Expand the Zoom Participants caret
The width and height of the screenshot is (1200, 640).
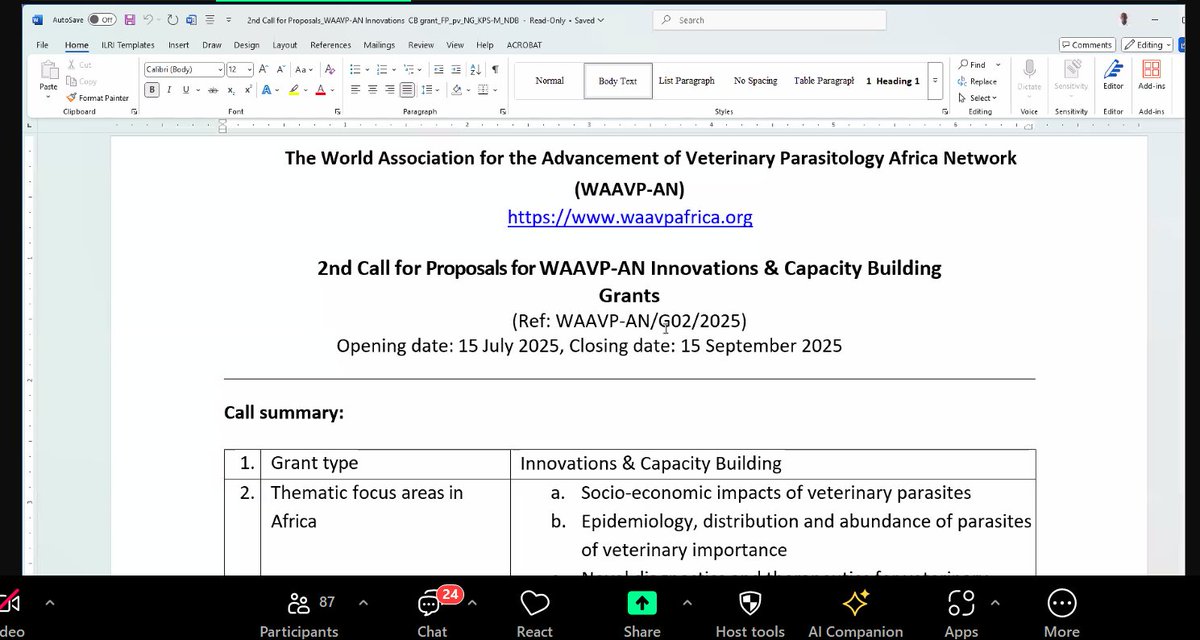pos(362,603)
